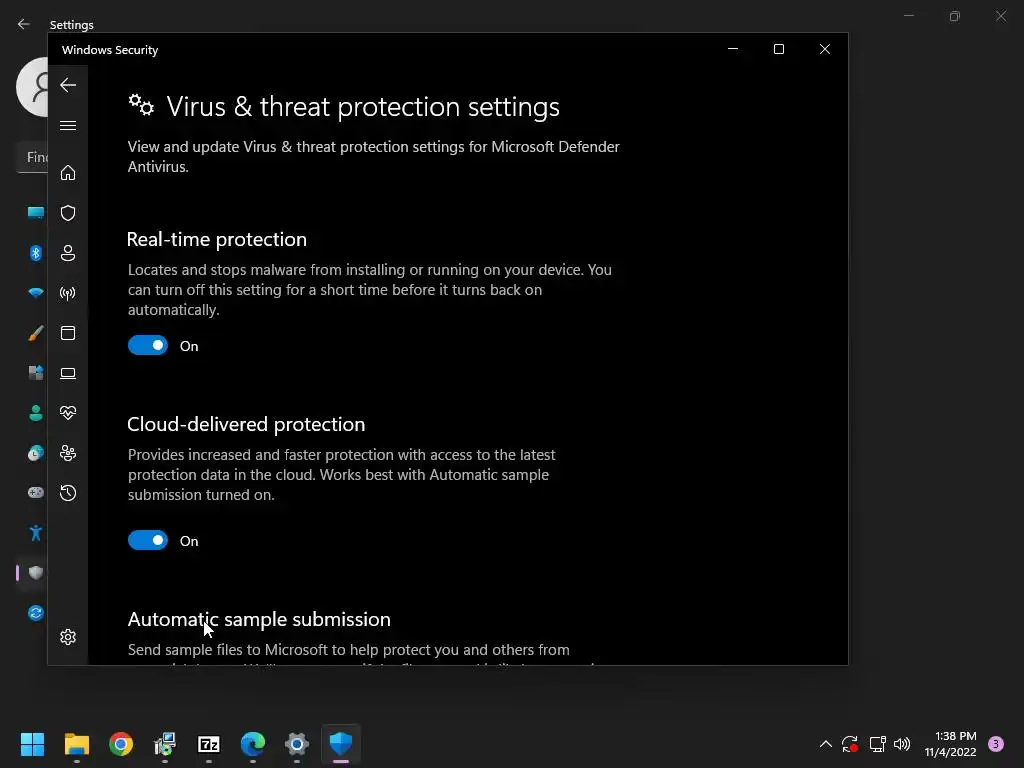Viewport: 1024px width, 768px height.
Task: Open Protection history clock icon
Action: click(x=68, y=493)
